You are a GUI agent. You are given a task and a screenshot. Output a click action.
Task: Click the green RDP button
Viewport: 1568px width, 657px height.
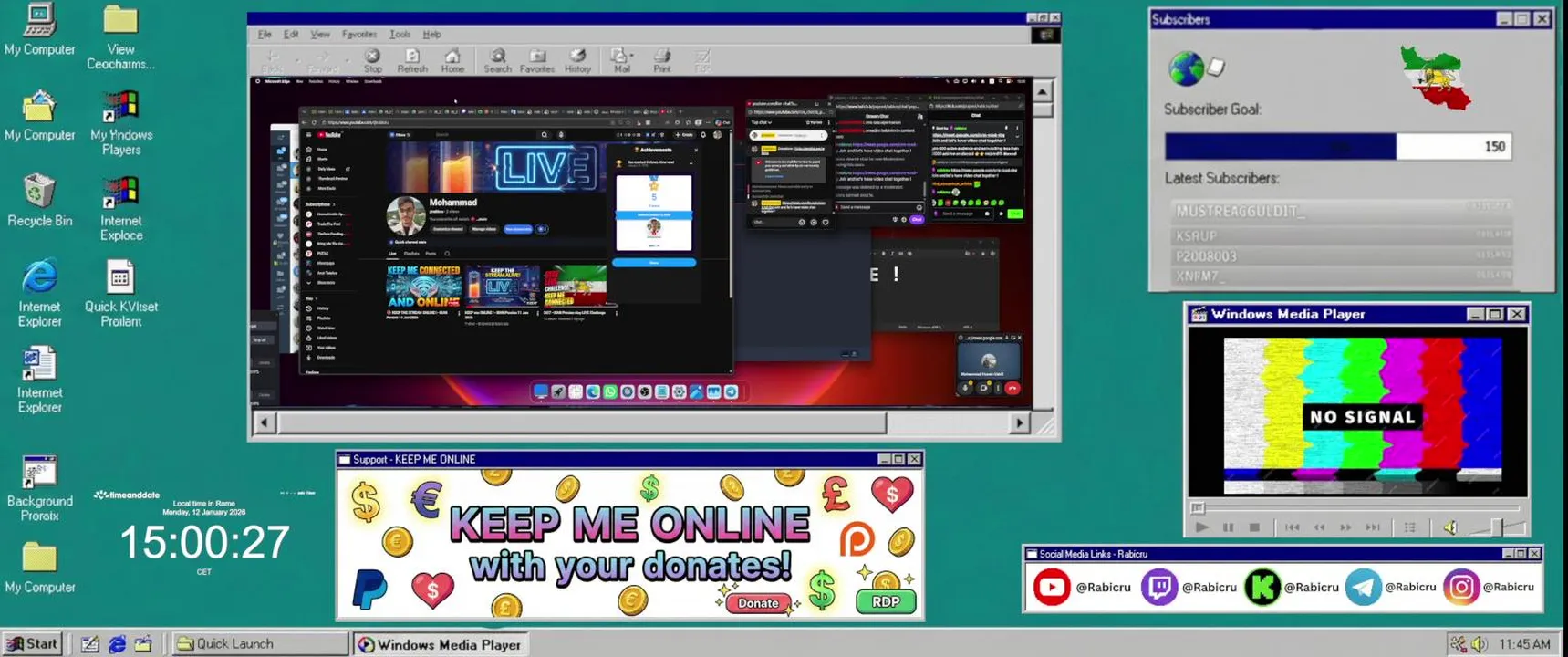click(886, 602)
